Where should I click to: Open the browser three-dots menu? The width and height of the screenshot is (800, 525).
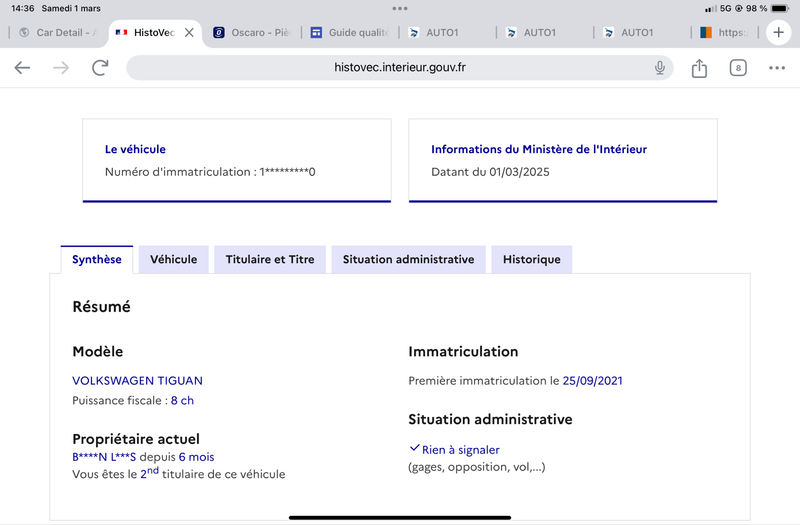pyautogui.click(x=777, y=68)
